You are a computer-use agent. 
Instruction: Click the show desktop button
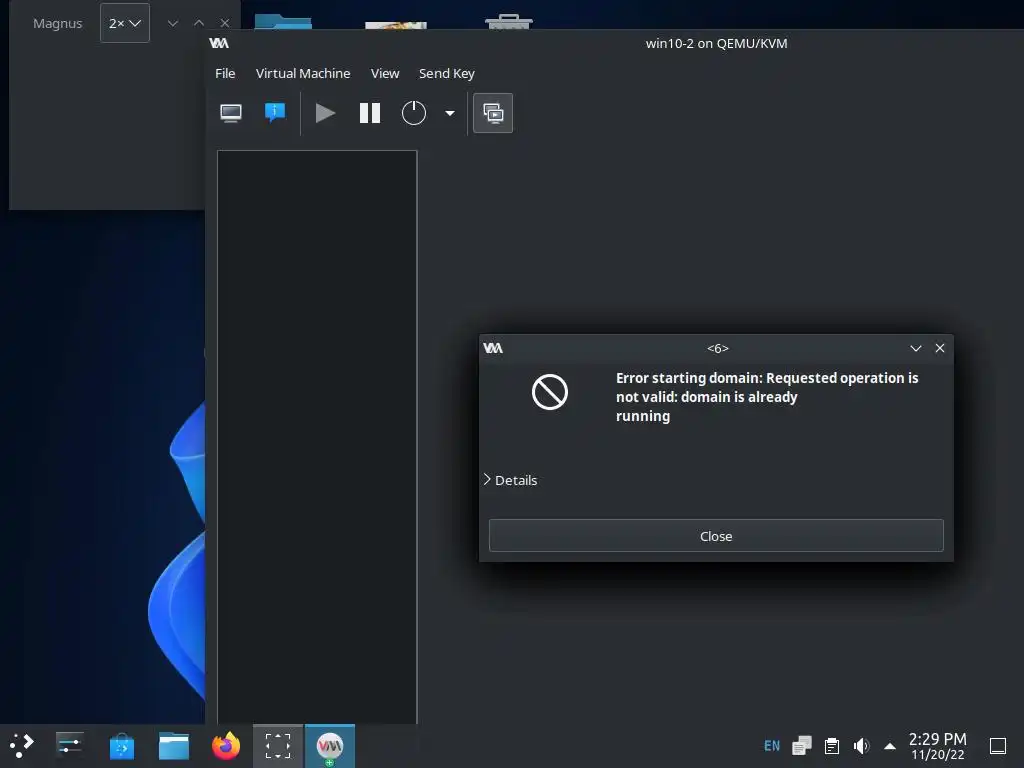pos(997,746)
